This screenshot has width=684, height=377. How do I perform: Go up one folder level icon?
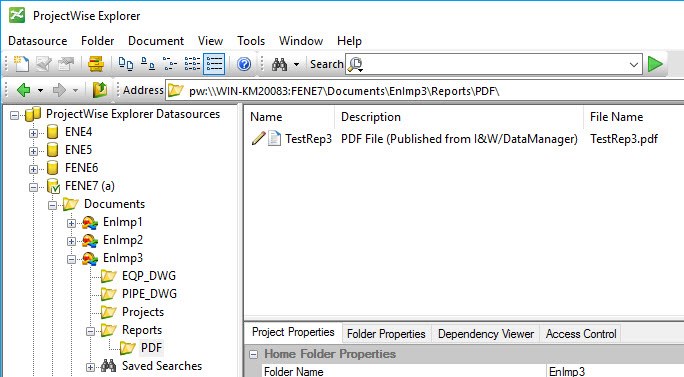pyautogui.click(x=99, y=90)
